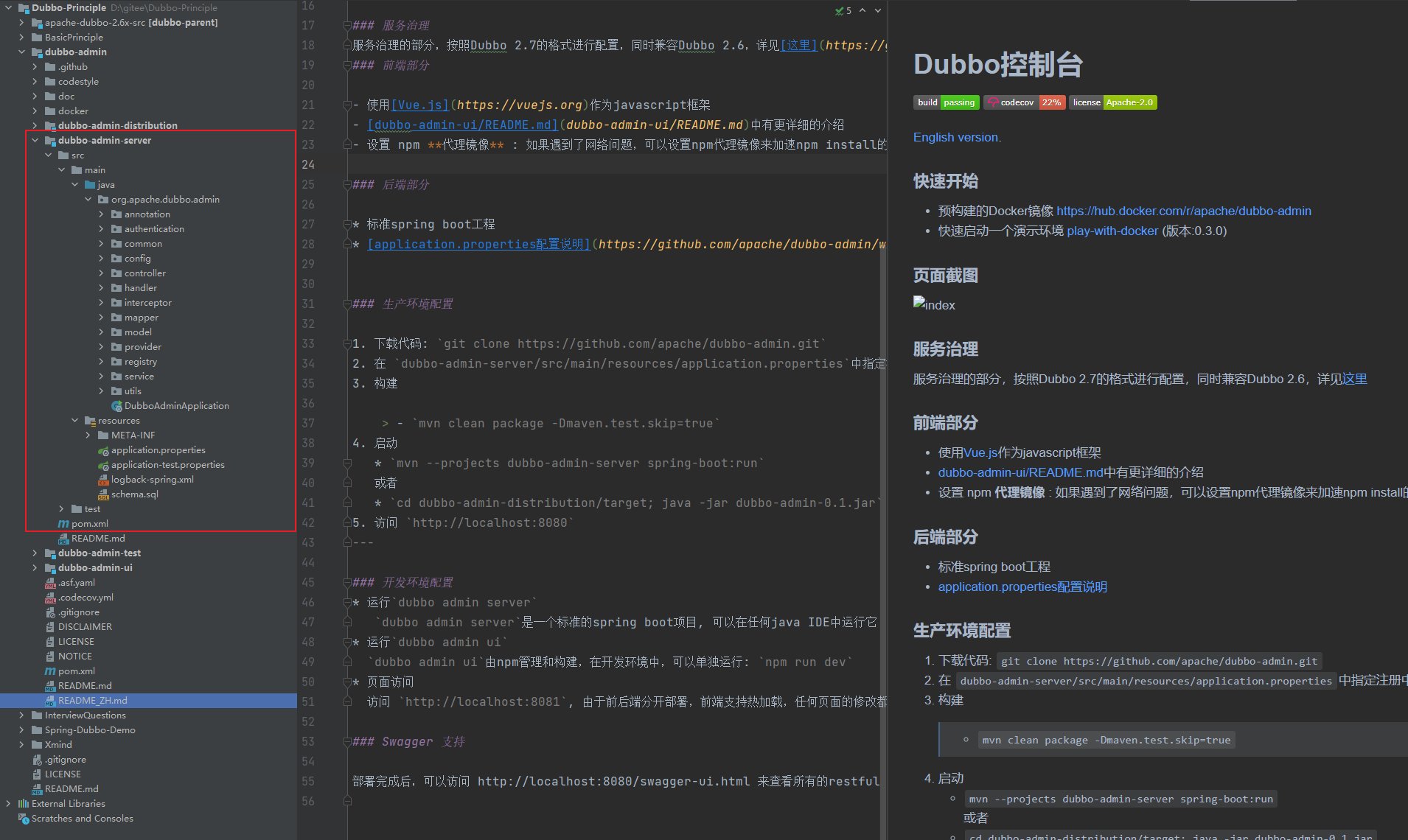Image resolution: width=1408 pixels, height=840 pixels.
Task: Toggle fold marker at line 25
Action: [347, 185]
